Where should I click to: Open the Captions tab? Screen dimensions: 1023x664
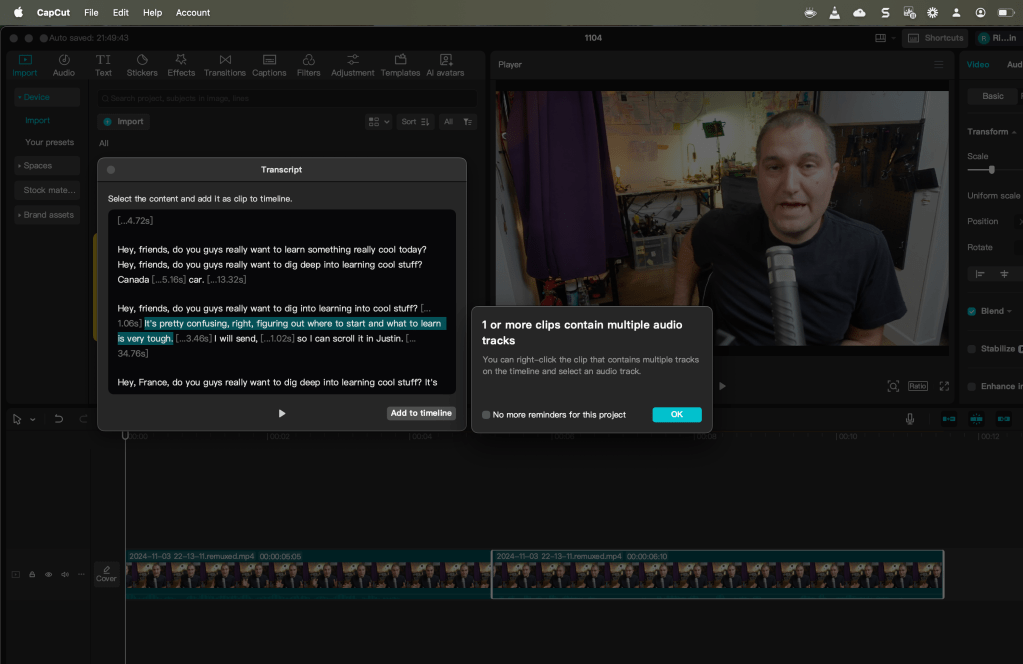click(269, 65)
